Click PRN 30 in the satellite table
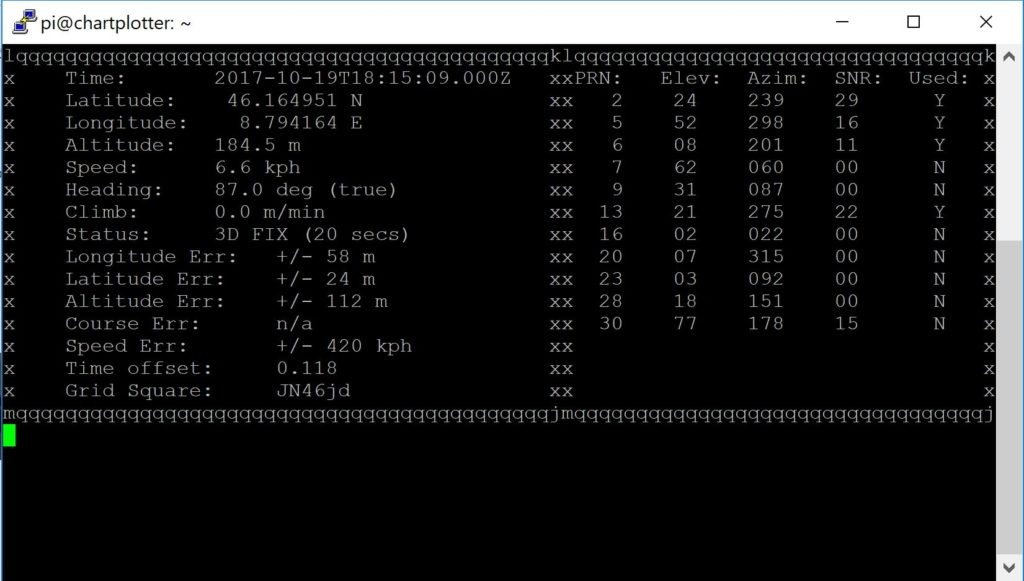The width and height of the screenshot is (1024, 581). click(611, 324)
